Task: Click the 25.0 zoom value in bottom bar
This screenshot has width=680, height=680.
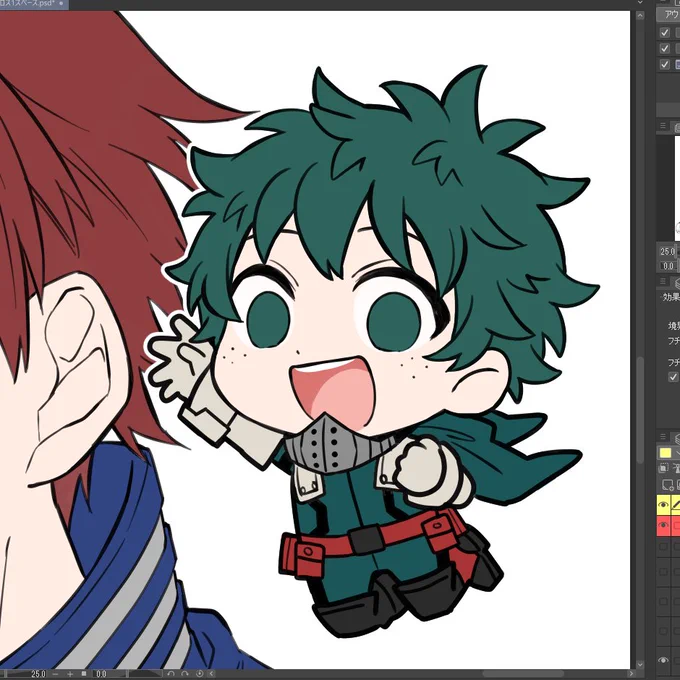Action: point(38,674)
